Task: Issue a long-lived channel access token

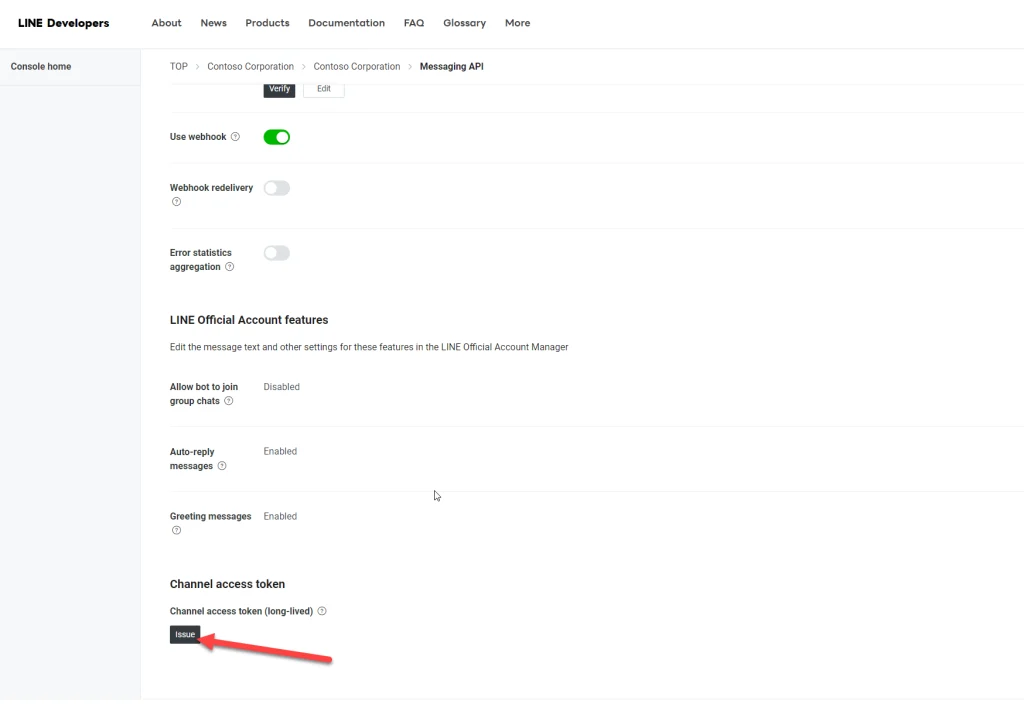Action: coord(185,634)
